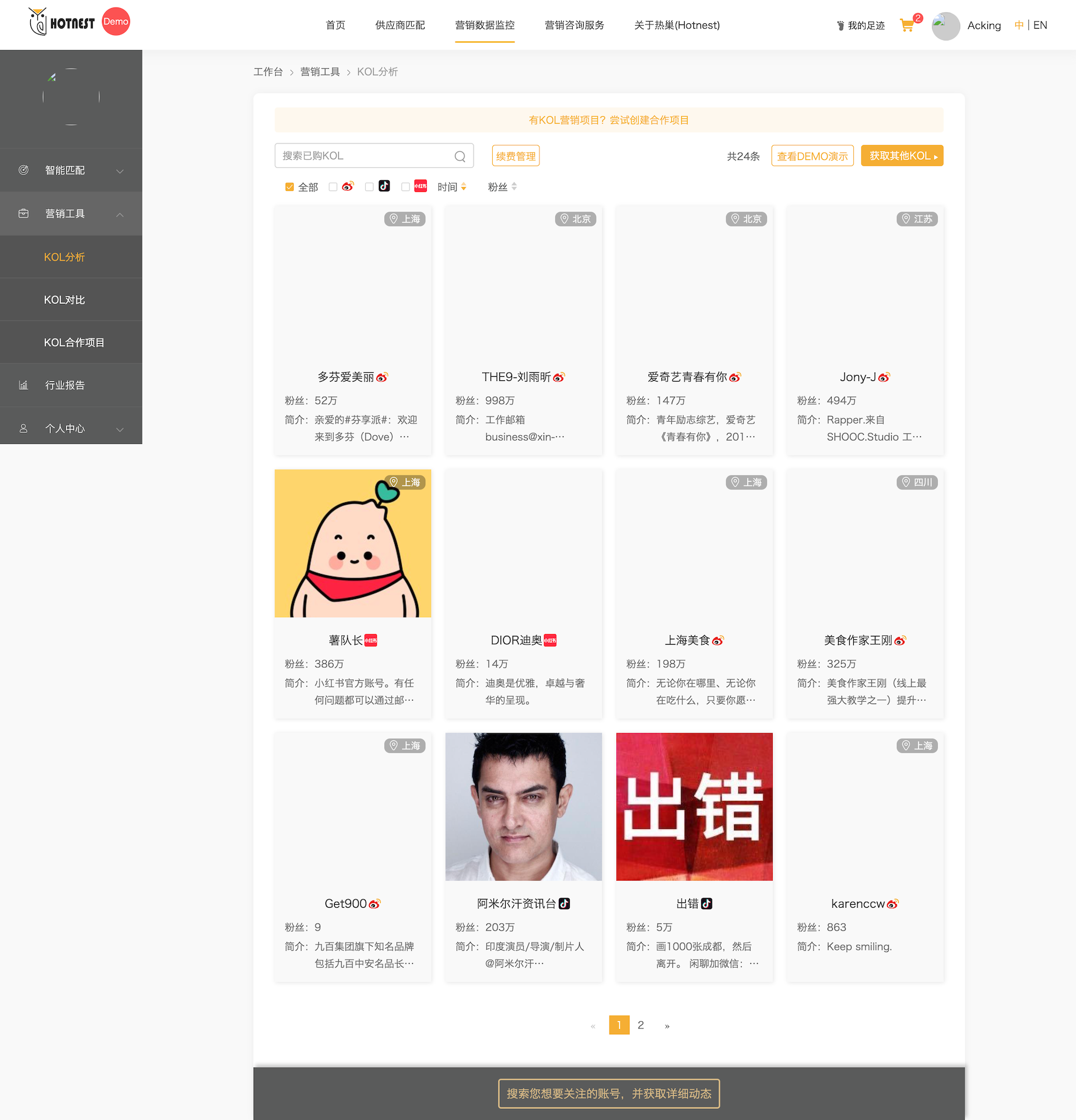Expand the 个人中心 sidebar menu
This screenshot has width=1076, height=1120.
click(x=71, y=428)
